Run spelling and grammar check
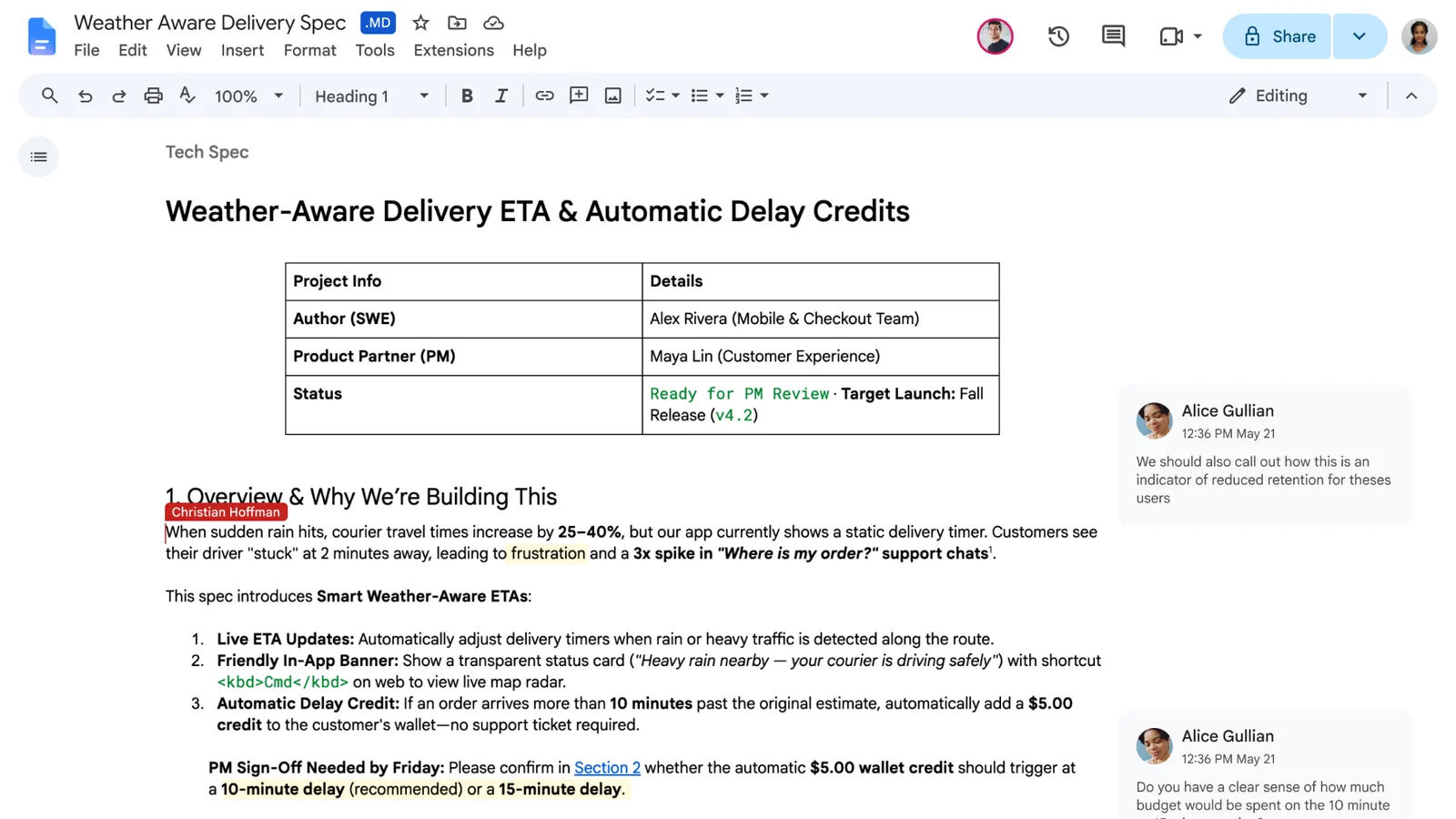The width and height of the screenshot is (1456, 819). 187,96
